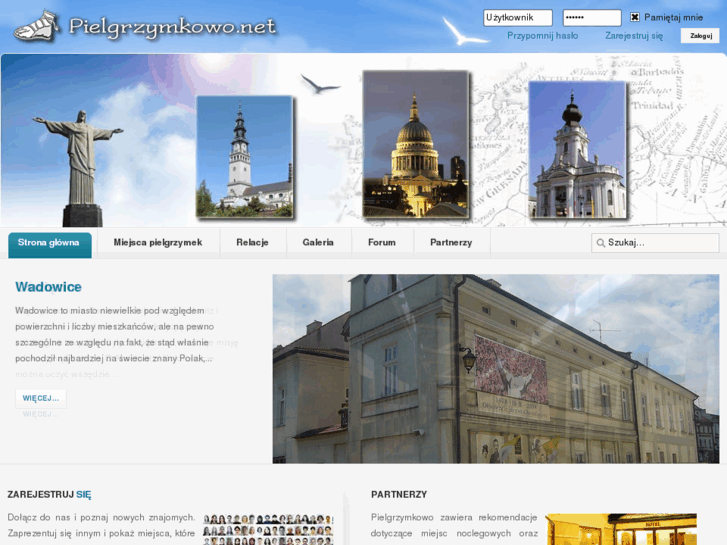Focus the Użytkownik username field
This screenshot has height=545, width=727.
[x=517, y=18]
